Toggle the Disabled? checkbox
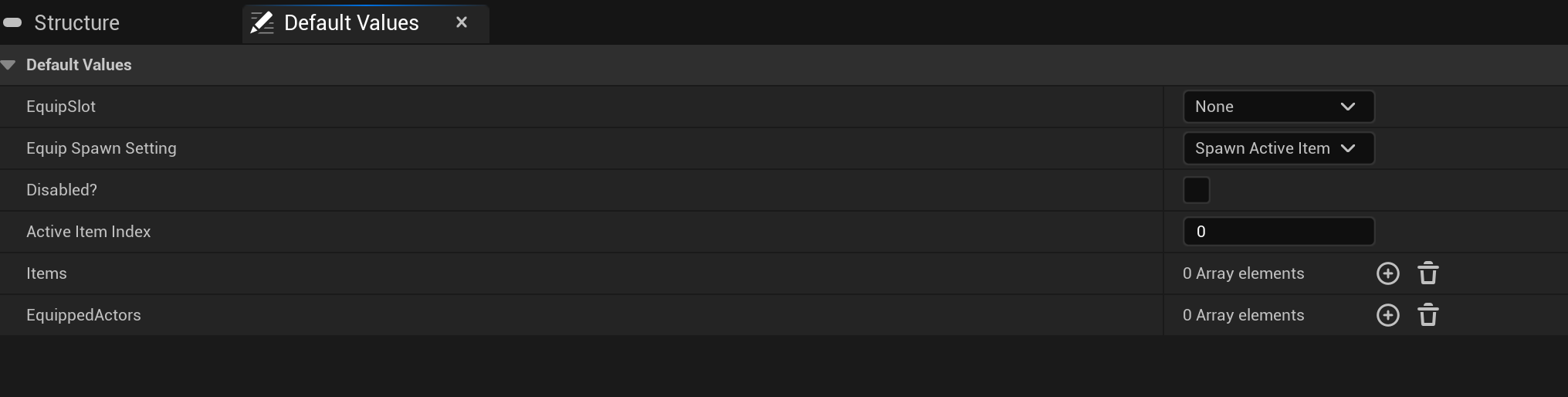This screenshot has width=1568, height=397. [x=1196, y=190]
